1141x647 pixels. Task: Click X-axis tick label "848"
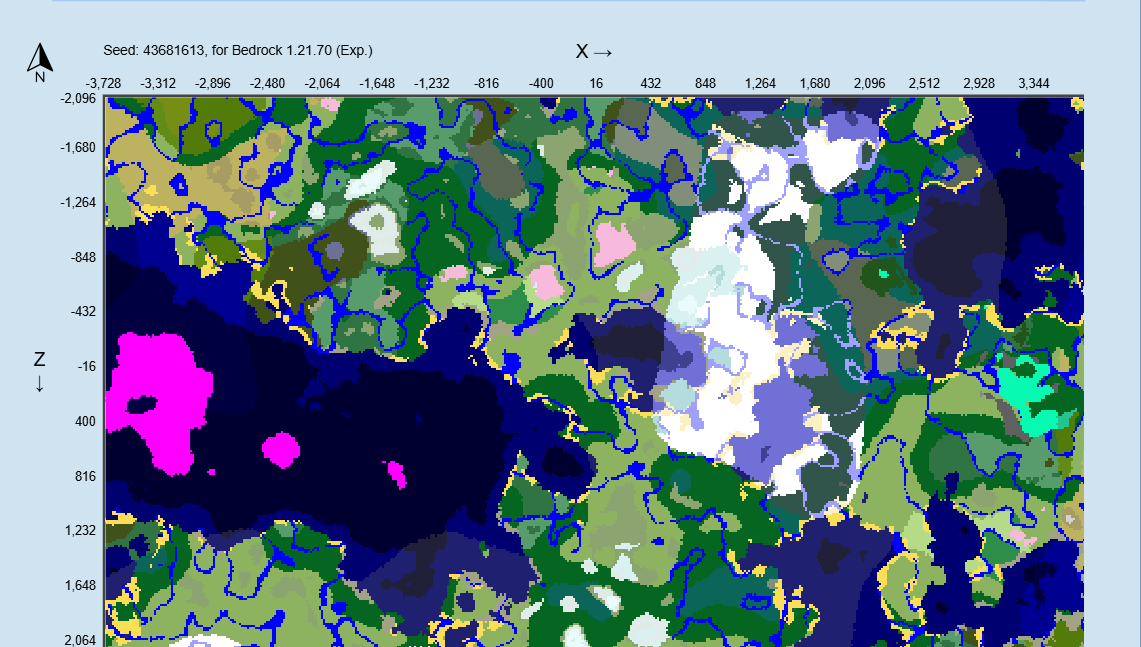click(705, 84)
